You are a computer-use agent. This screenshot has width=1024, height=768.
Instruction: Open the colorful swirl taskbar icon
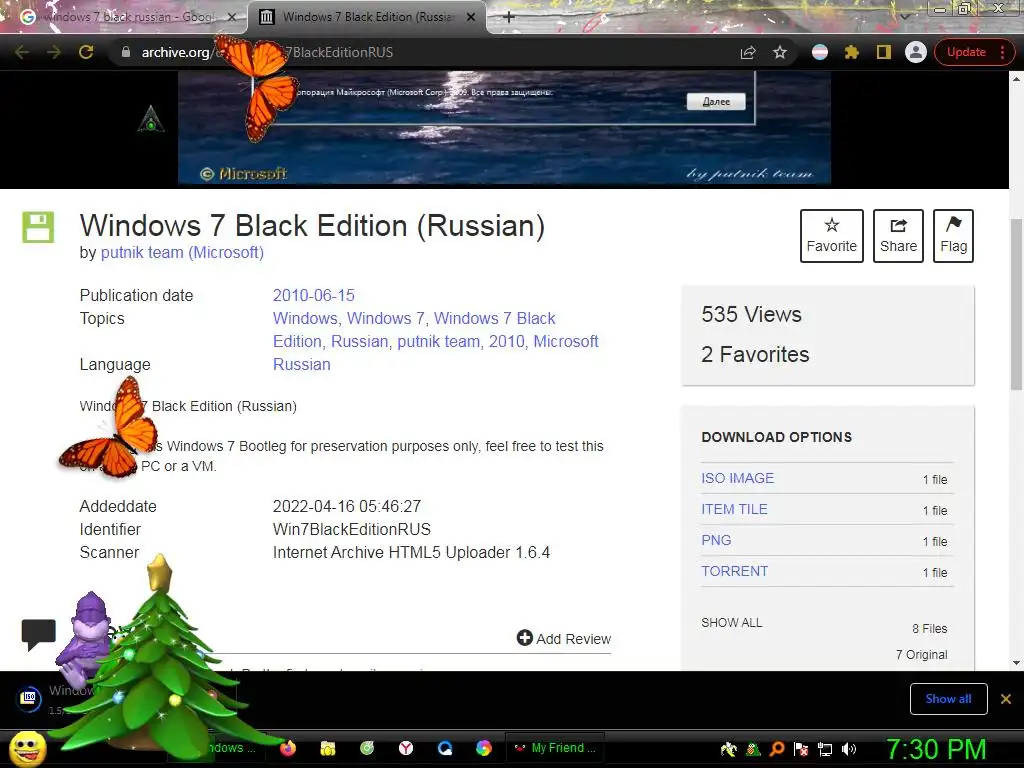(484, 748)
